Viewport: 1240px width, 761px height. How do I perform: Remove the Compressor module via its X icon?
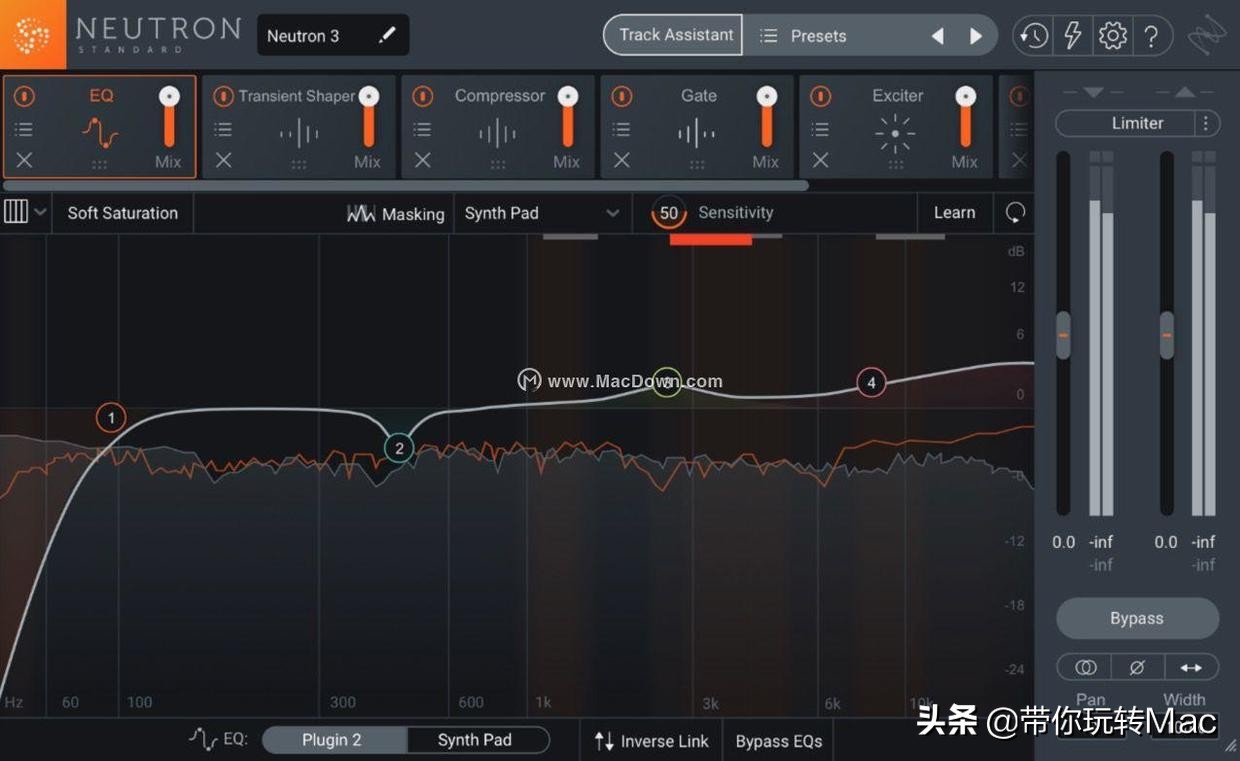(422, 160)
